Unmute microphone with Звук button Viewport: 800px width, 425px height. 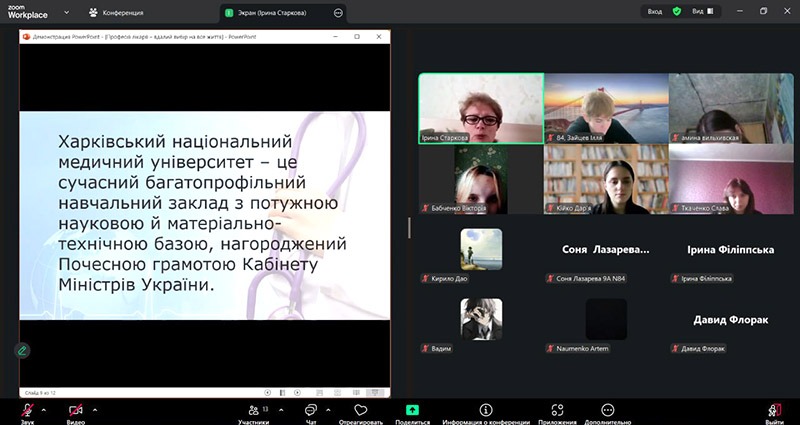(27, 410)
